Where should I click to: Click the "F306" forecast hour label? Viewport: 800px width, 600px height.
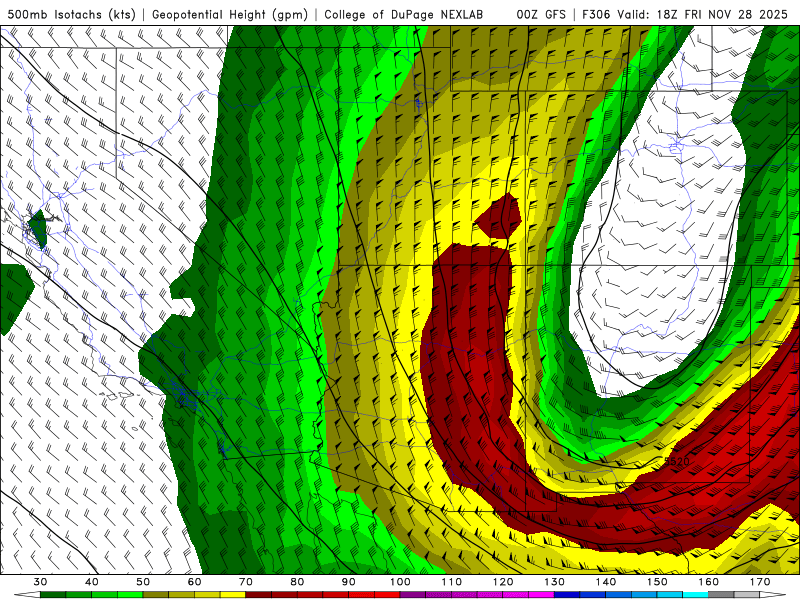click(x=596, y=14)
